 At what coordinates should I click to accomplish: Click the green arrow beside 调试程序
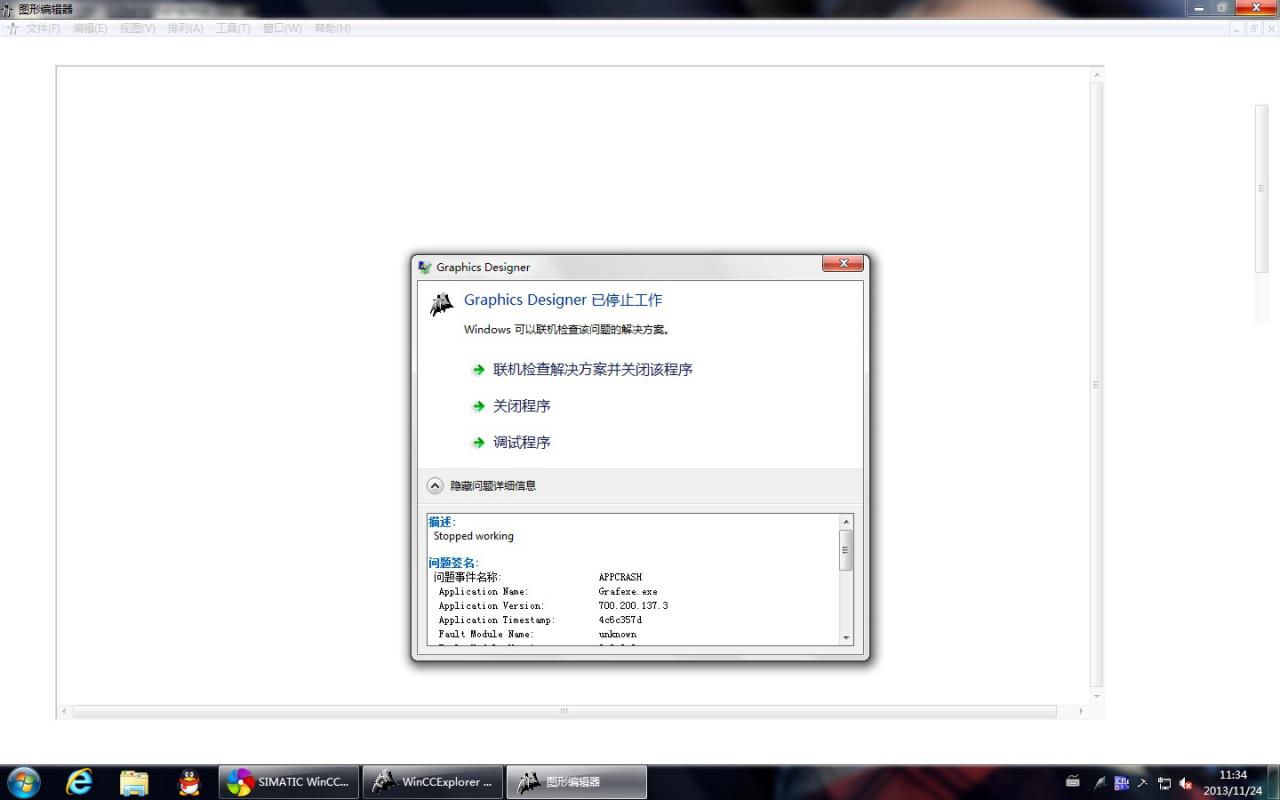[x=479, y=443]
